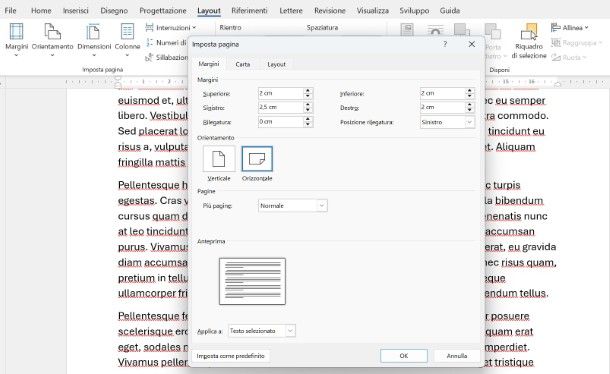Image resolution: width=610 pixels, height=374 pixels.
Task: Click the page preview thumbnail
Action: click(x=252, y=281)
